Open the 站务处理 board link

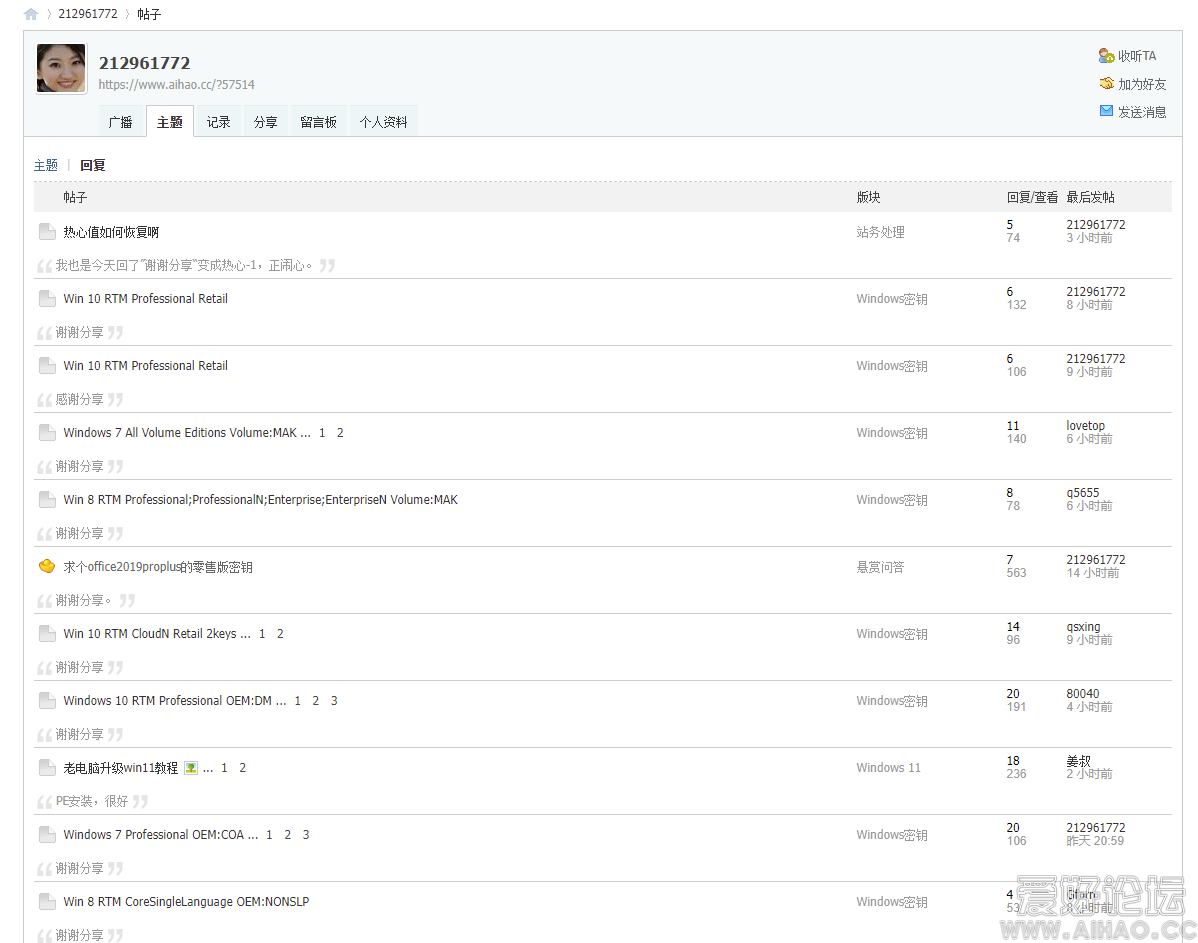coord(880,232)
